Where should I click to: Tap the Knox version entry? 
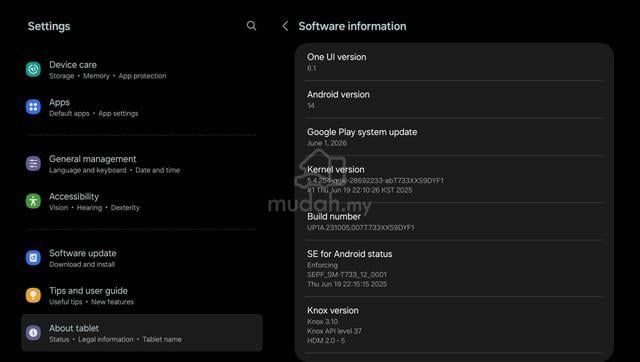tap(454, 325)
